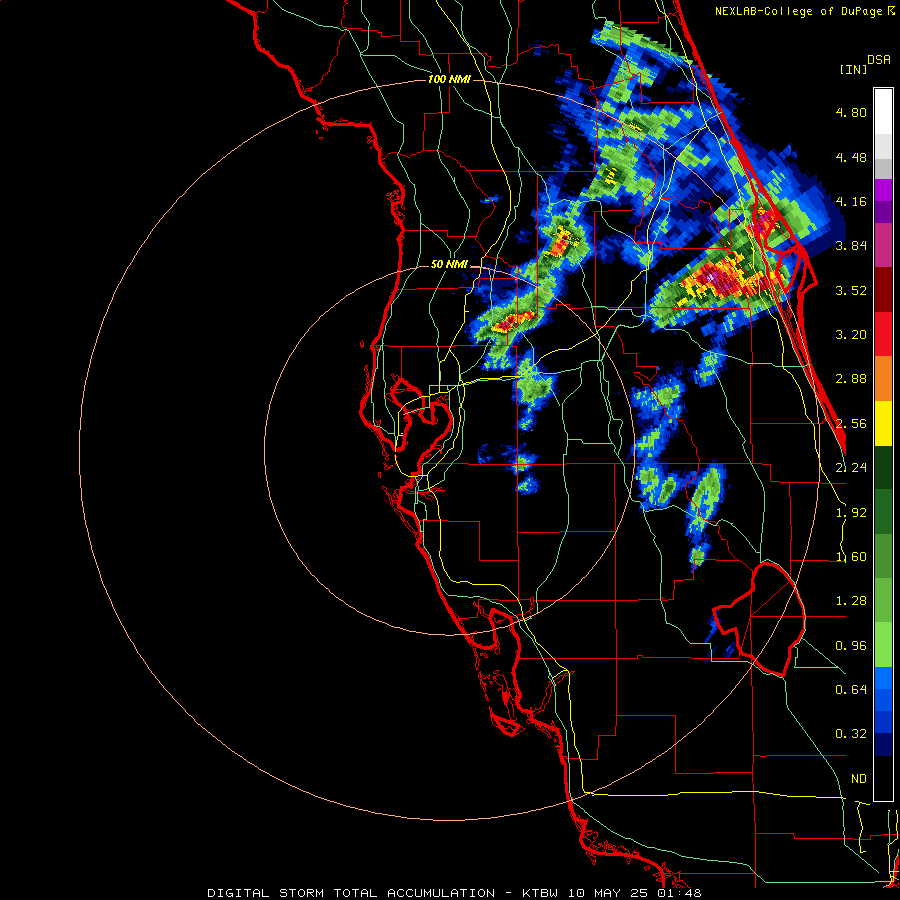Select the 0.32 legend value

(851, 734)
